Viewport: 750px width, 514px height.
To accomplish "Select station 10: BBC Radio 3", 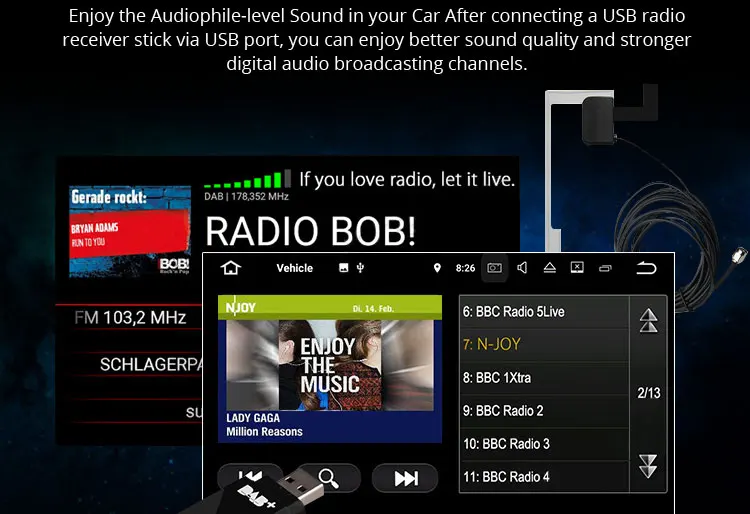I will [544, 444].
